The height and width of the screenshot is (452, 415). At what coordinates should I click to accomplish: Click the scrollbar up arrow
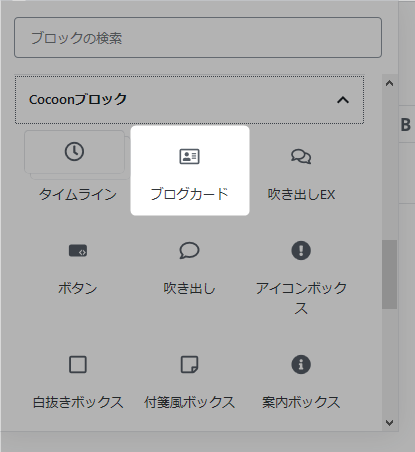pos(389,83)
